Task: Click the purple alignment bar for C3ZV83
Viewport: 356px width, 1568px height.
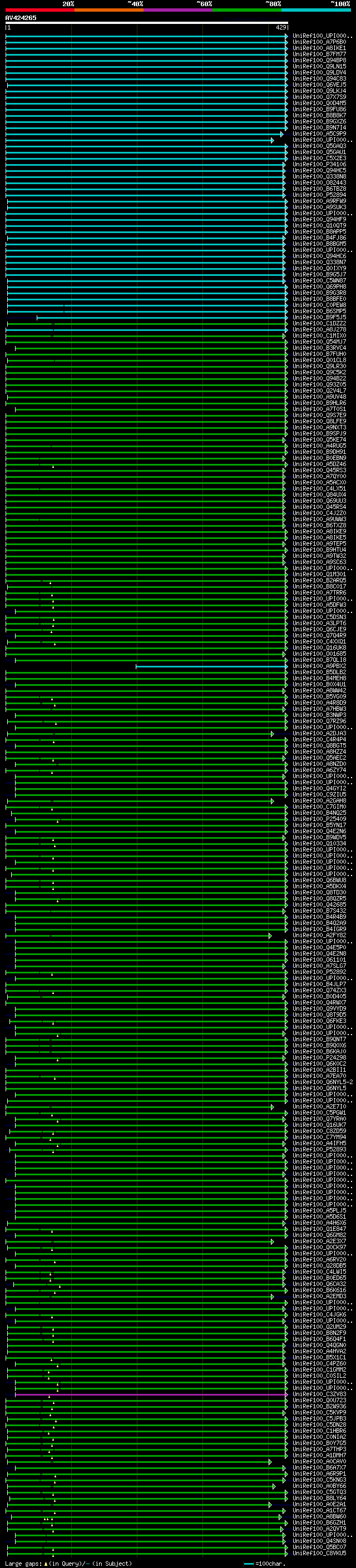Action: coord(151,1394)
